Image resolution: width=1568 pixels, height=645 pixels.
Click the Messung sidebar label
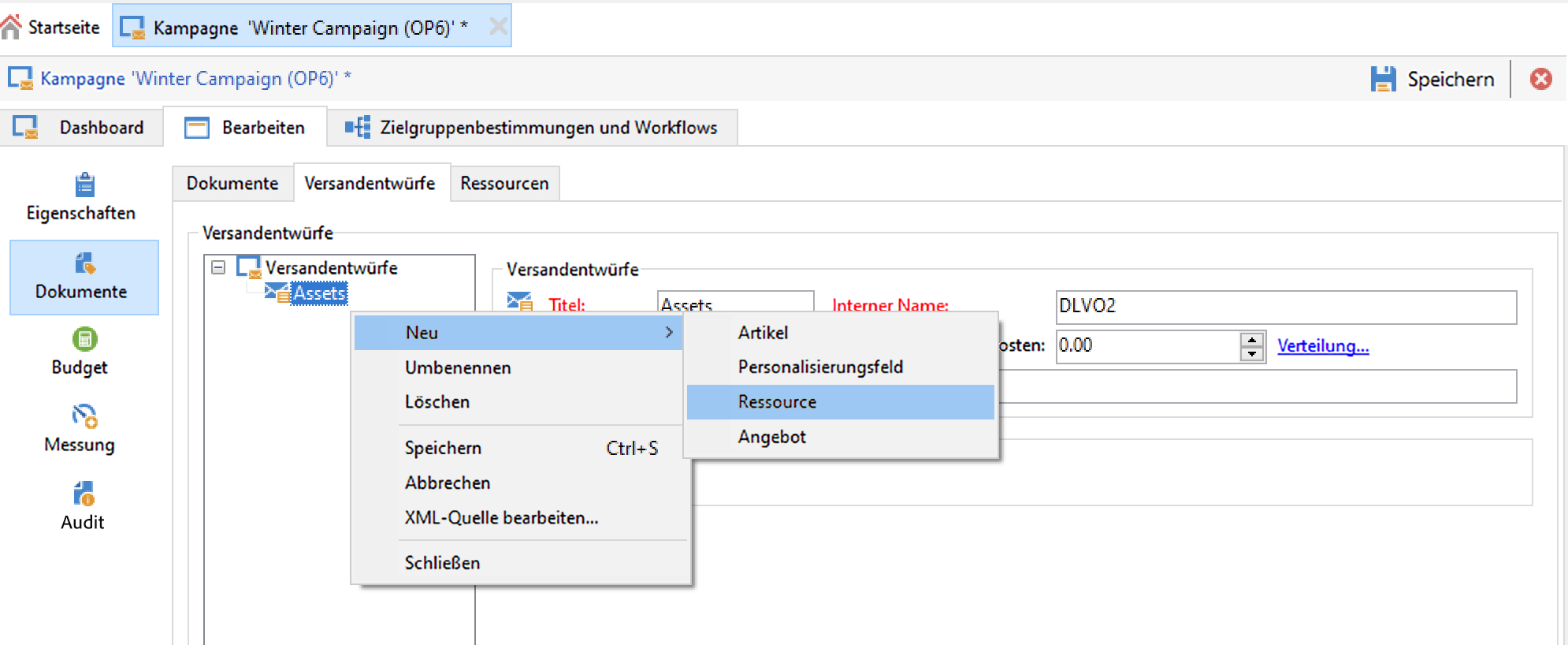tap(80, 445)
